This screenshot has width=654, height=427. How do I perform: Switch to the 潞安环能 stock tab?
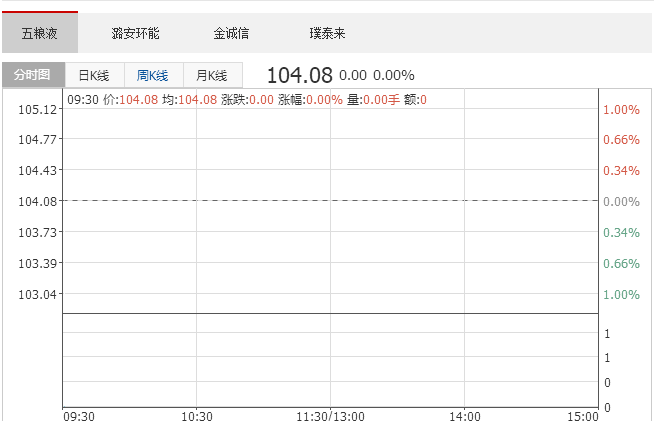[135, 33]
